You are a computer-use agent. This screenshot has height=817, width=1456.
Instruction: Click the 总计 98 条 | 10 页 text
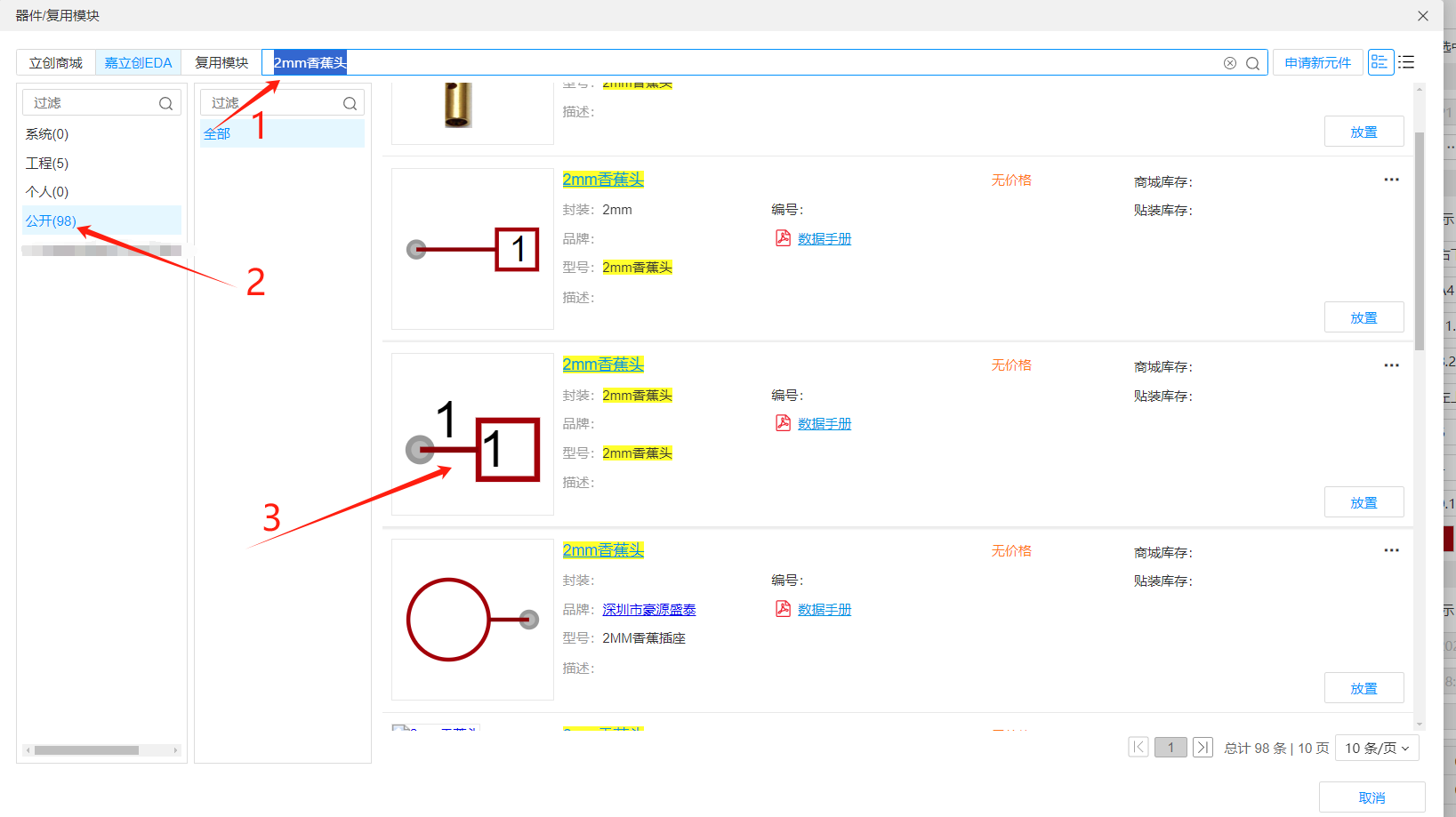1276,748
